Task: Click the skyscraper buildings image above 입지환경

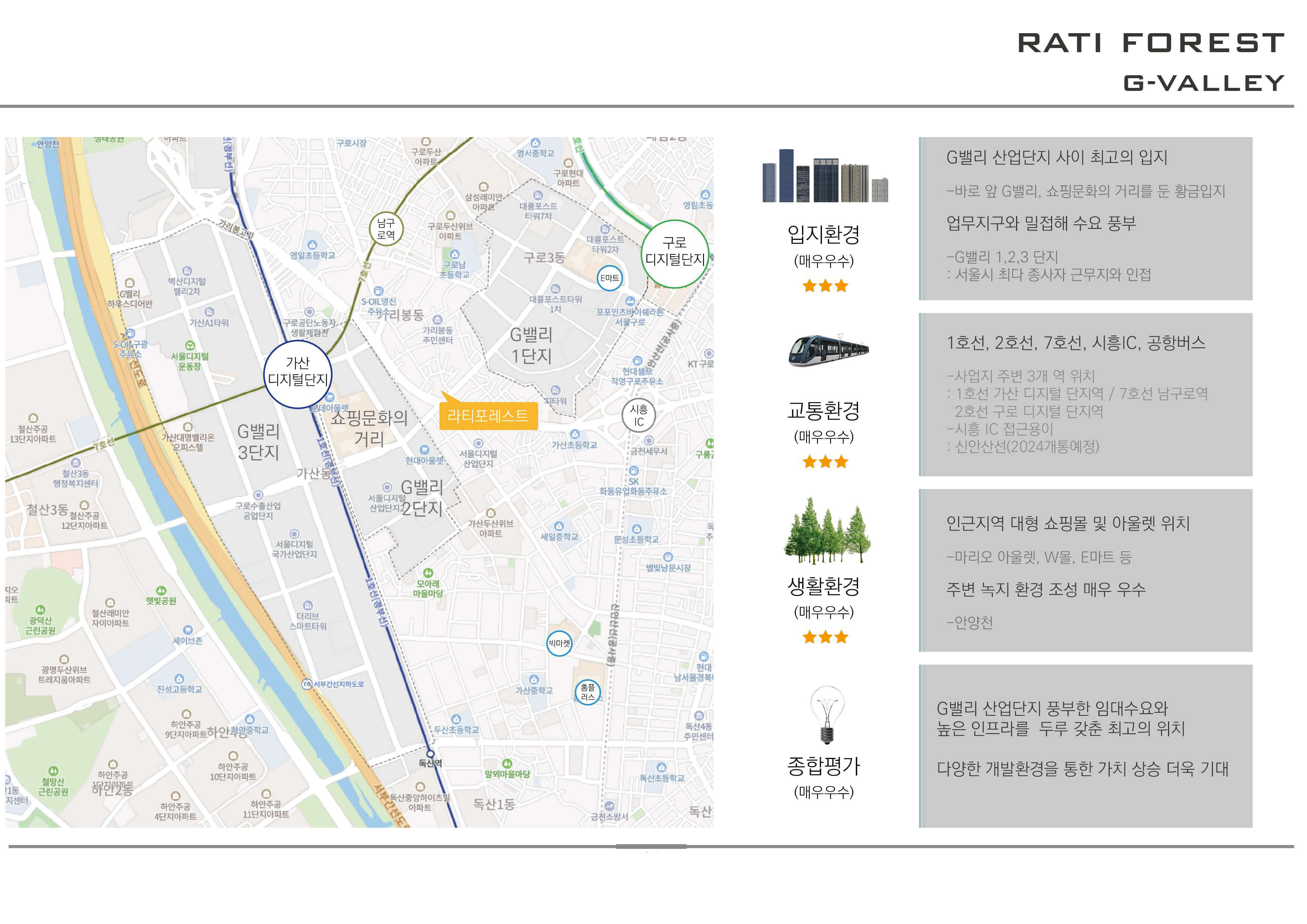Action: 825,175
